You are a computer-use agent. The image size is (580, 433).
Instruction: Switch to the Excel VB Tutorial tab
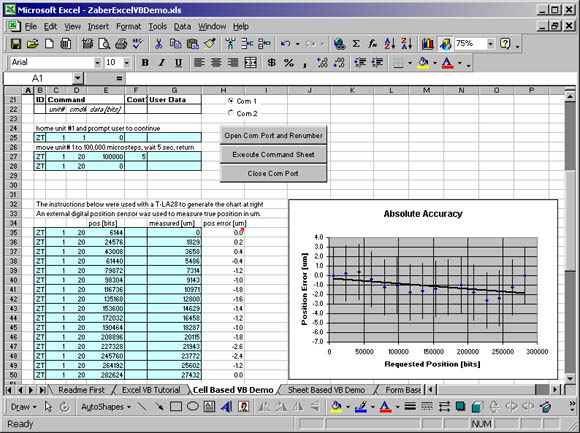pyautogui.click(x=151, y=390)
